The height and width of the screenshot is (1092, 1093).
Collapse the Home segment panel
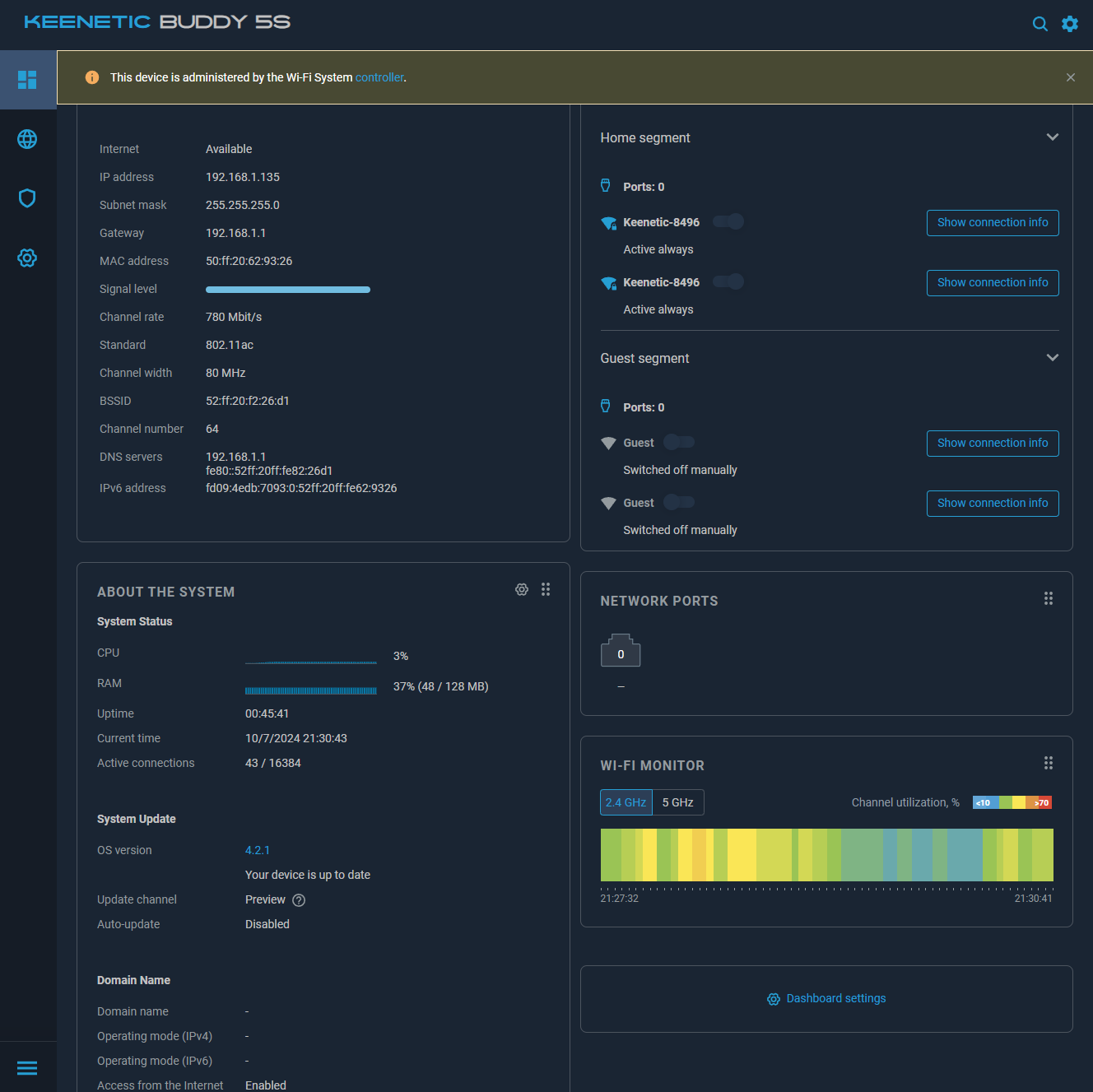point(1052,137)
